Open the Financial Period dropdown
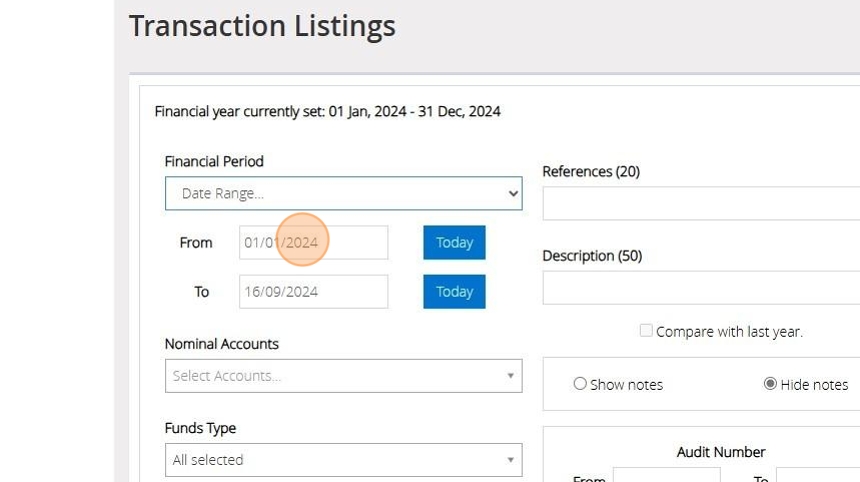 (x=343, y=194)
